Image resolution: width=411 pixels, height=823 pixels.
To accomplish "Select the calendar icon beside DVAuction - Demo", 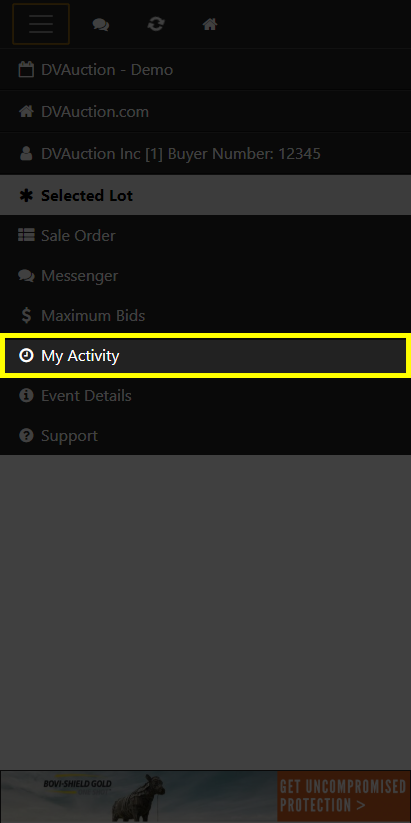I will [x=26, y=70].
